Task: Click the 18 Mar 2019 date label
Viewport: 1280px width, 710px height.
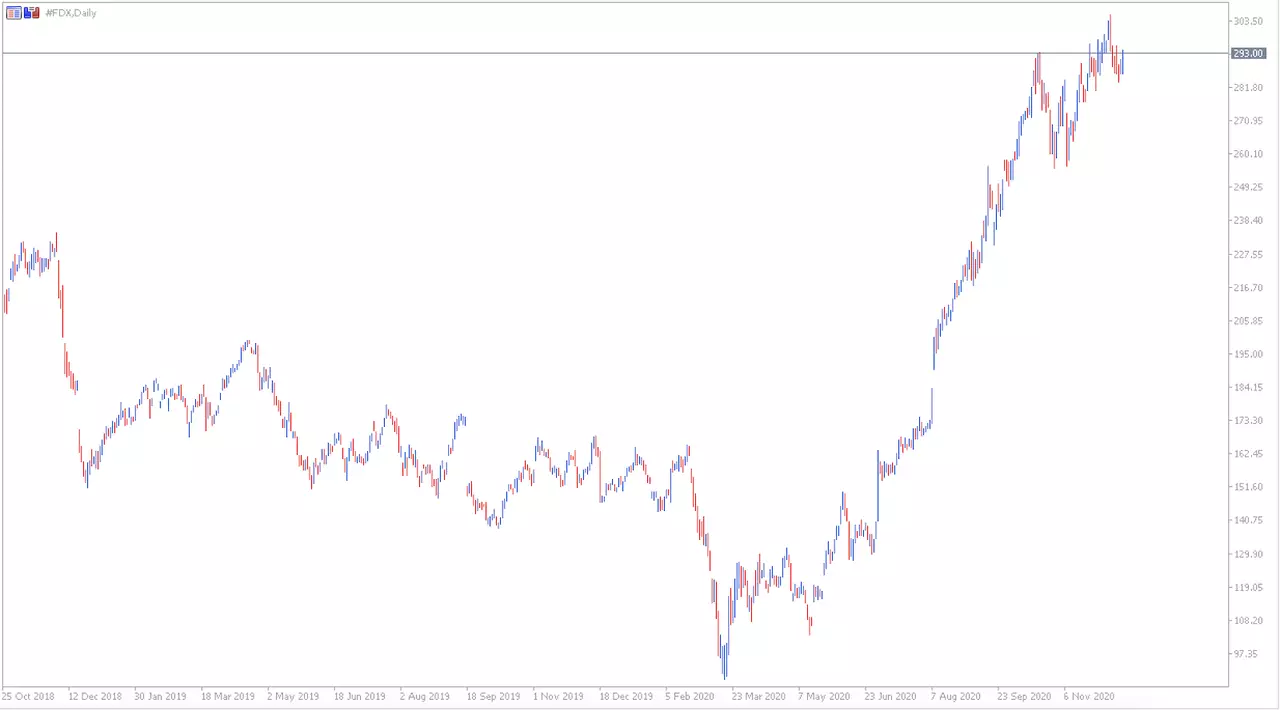Action: tap(227, 696)
